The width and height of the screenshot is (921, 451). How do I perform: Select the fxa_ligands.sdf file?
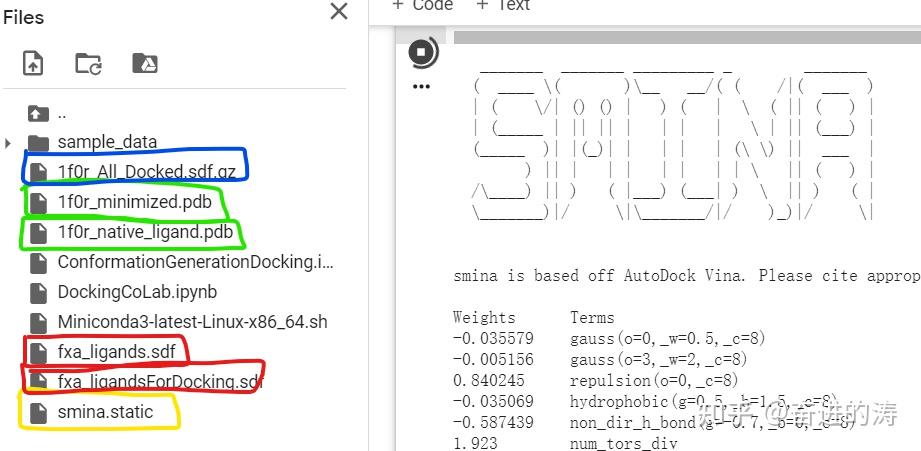tap(116, 352)
